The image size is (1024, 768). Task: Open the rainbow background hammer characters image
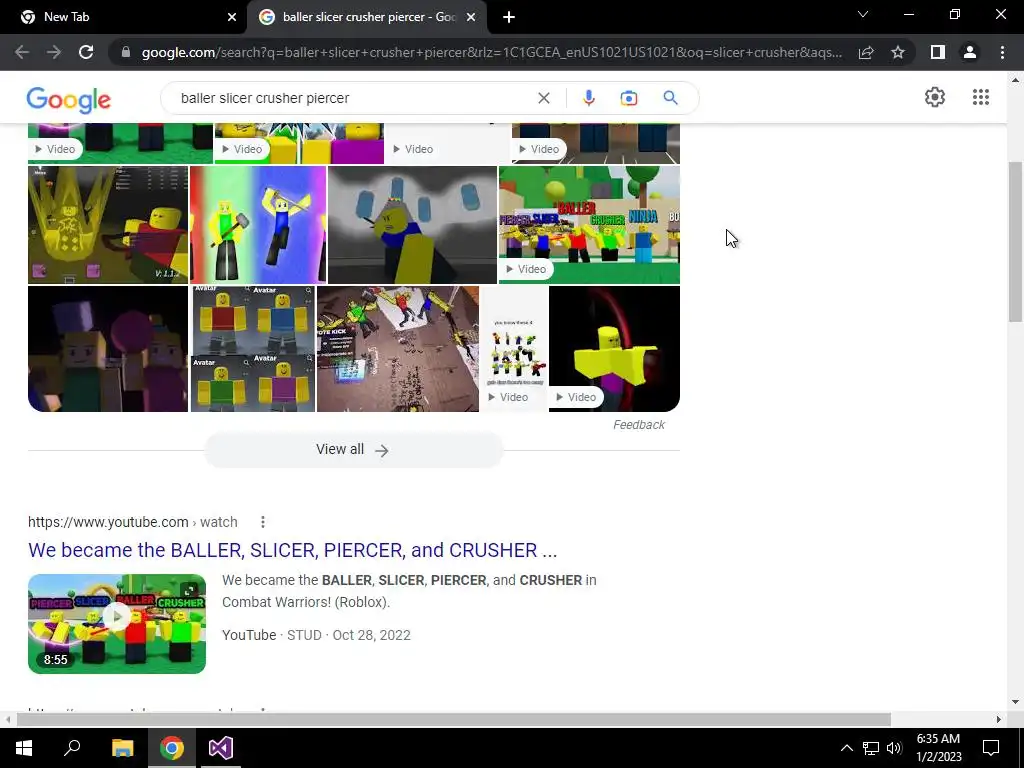click(x=258, y=225)
